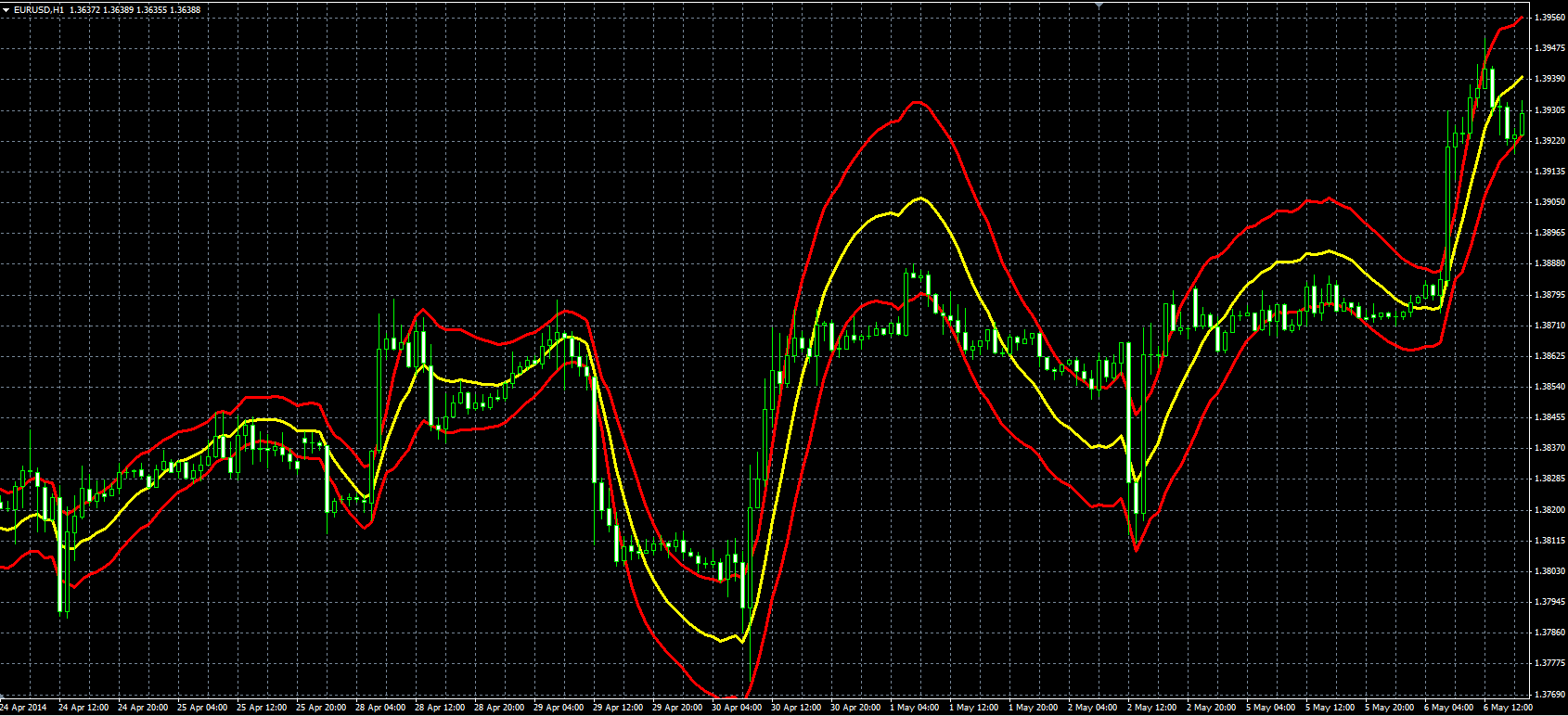Select the 5 May 20:00 time label
This screenshot has height=716, width=1568.
pos(1389,708)
